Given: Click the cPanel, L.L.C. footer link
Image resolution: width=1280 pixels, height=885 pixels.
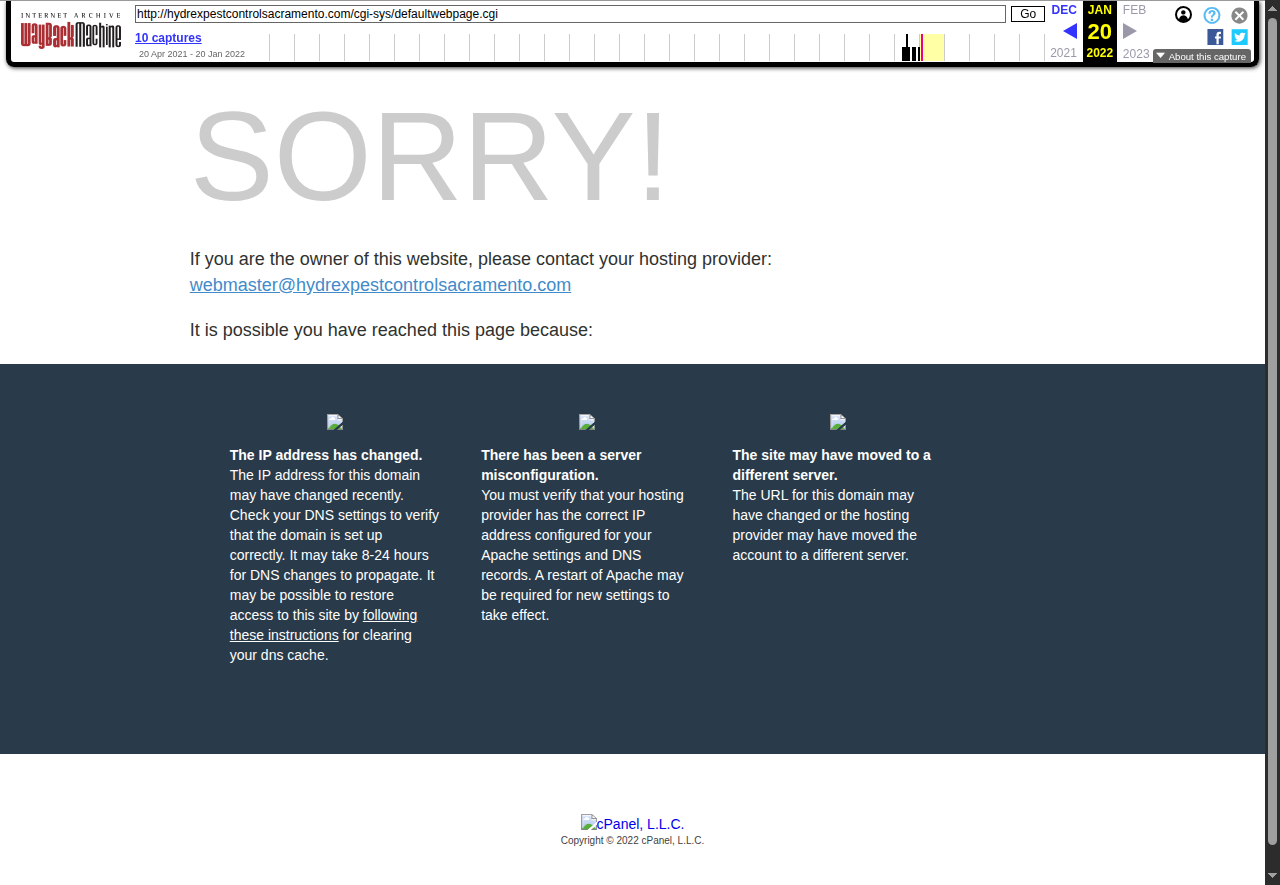Looking at the screenshot, I should point(632,824).
